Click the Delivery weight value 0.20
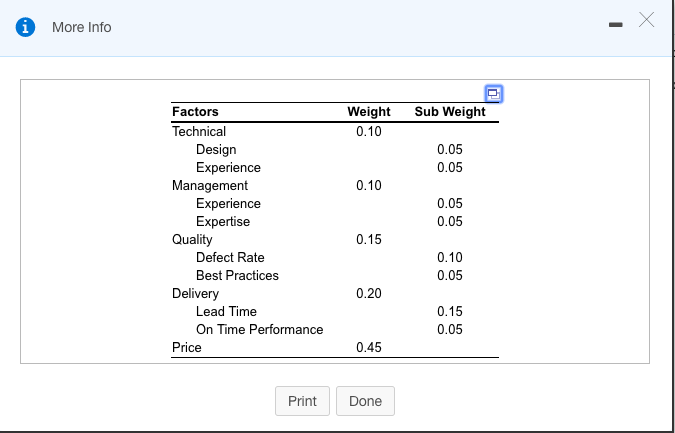Image resolution: width=675 pixels, height=433 pixels. pyautogui.click(x=369, y=294)
